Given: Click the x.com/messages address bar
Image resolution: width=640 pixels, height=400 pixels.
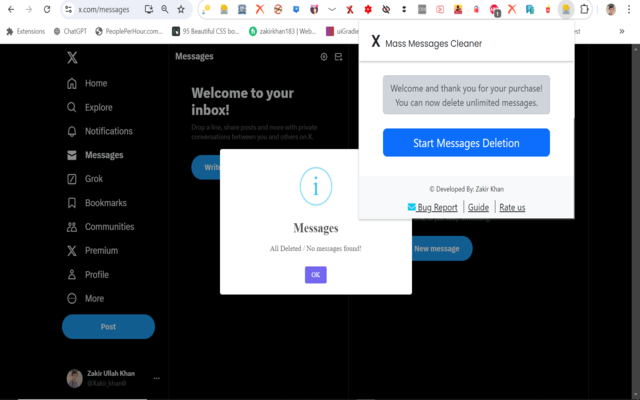Looking at the screenshot, I should 104,9.
